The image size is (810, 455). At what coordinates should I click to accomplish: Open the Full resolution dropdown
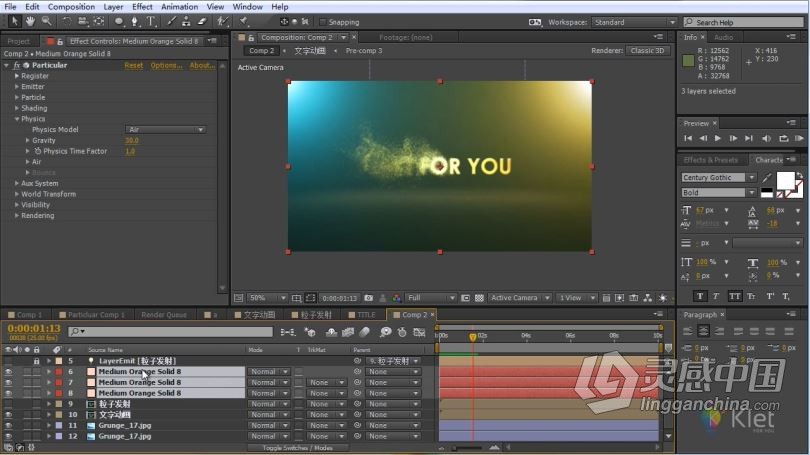(x=431, y=298)
